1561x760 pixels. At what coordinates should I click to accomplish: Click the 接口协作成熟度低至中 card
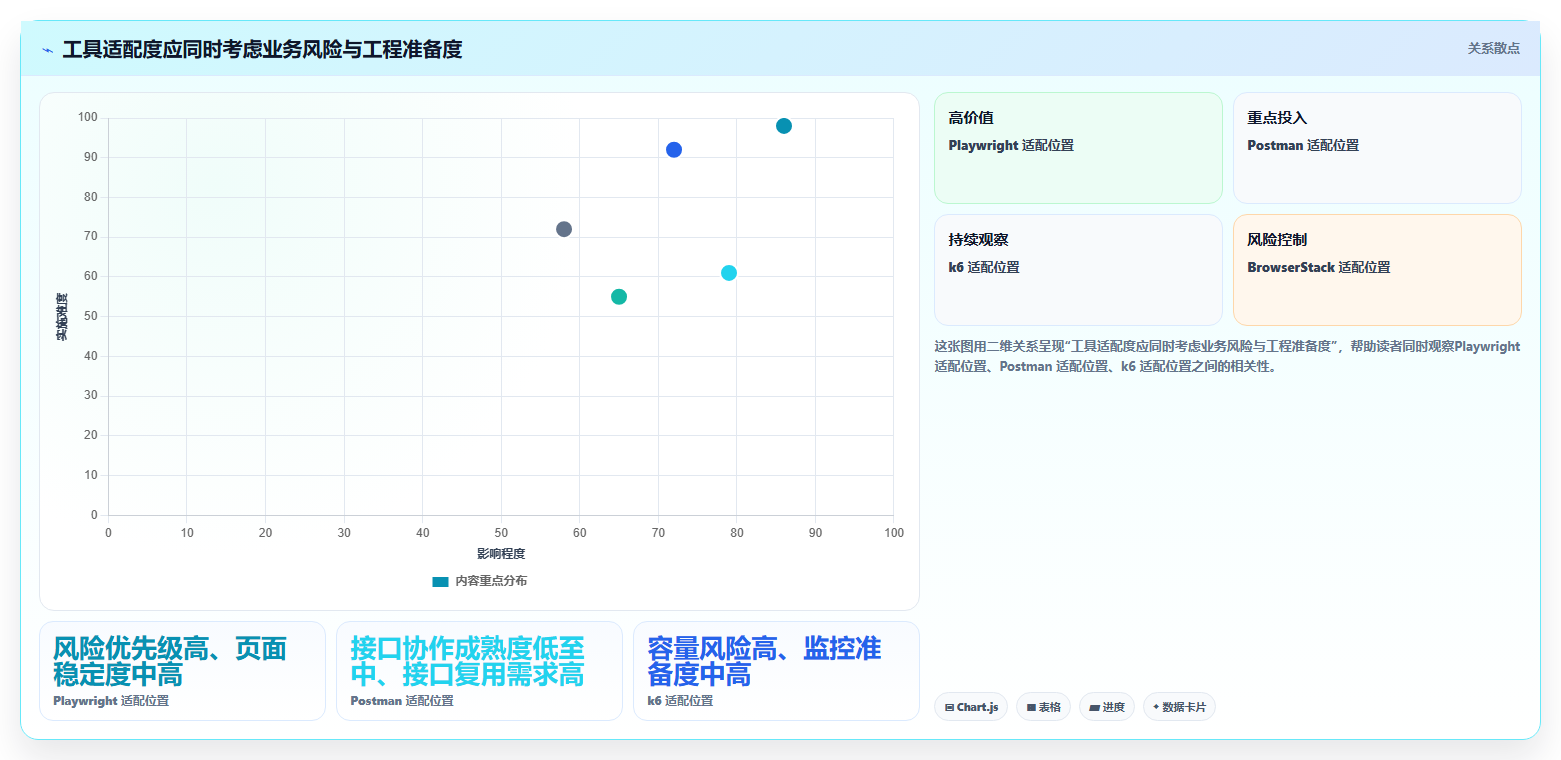coord(479,671)
